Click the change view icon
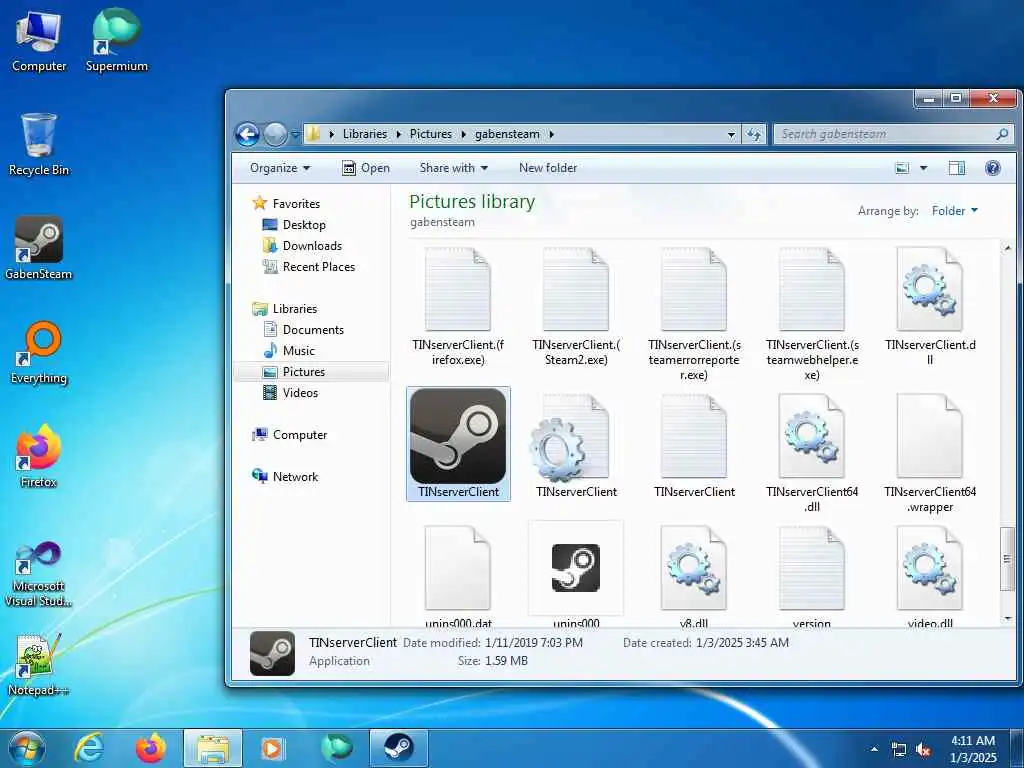Screen dimensions: 1024x768 [903, 168]
